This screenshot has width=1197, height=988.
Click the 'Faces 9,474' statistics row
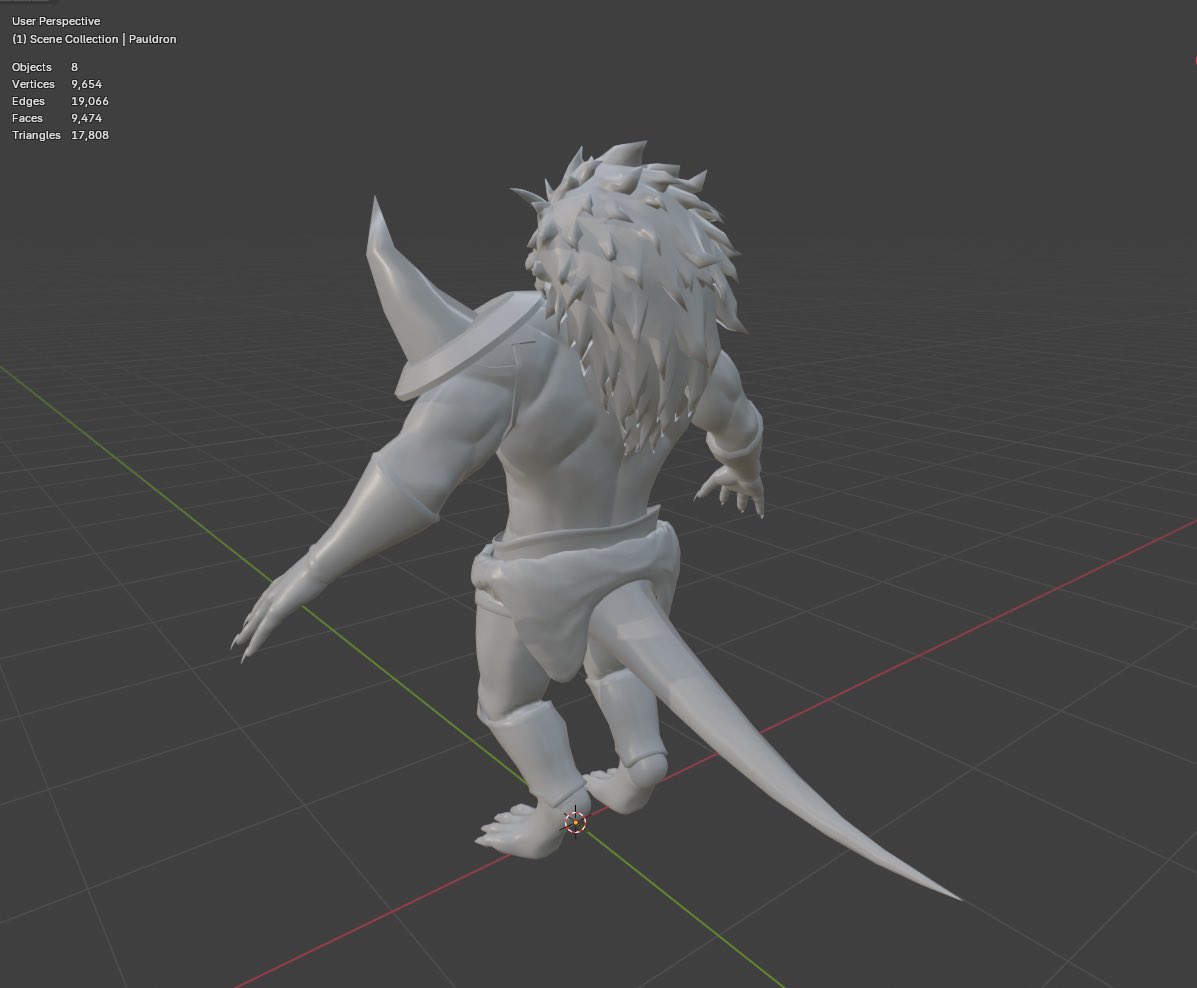coord(56,118)
